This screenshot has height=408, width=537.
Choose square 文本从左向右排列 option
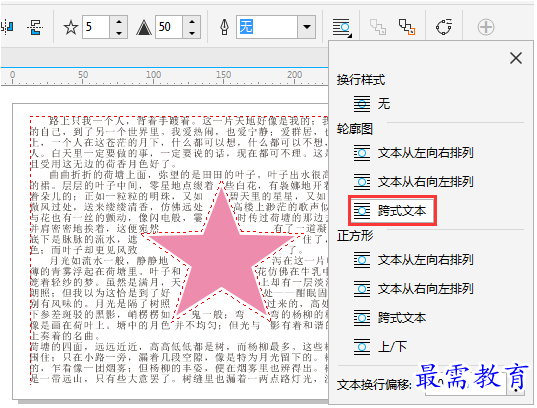[414, 260]
